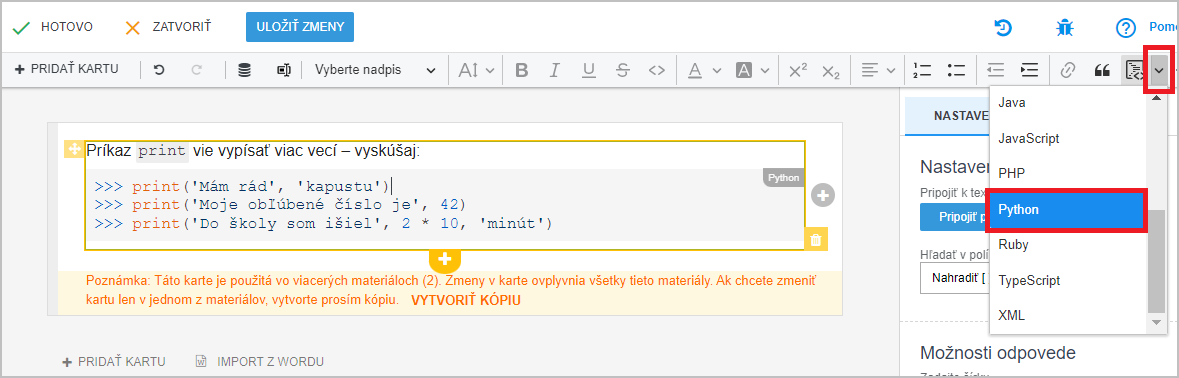
Task: Click the undo arrow in toolbar
Action: point(159,70)
